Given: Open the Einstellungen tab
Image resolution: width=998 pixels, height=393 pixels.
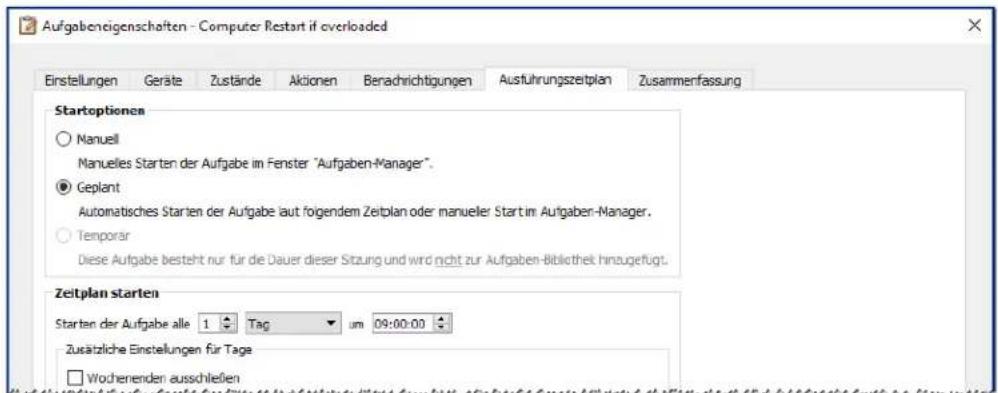Looking at the screenshot, I should tap(81, 81).
